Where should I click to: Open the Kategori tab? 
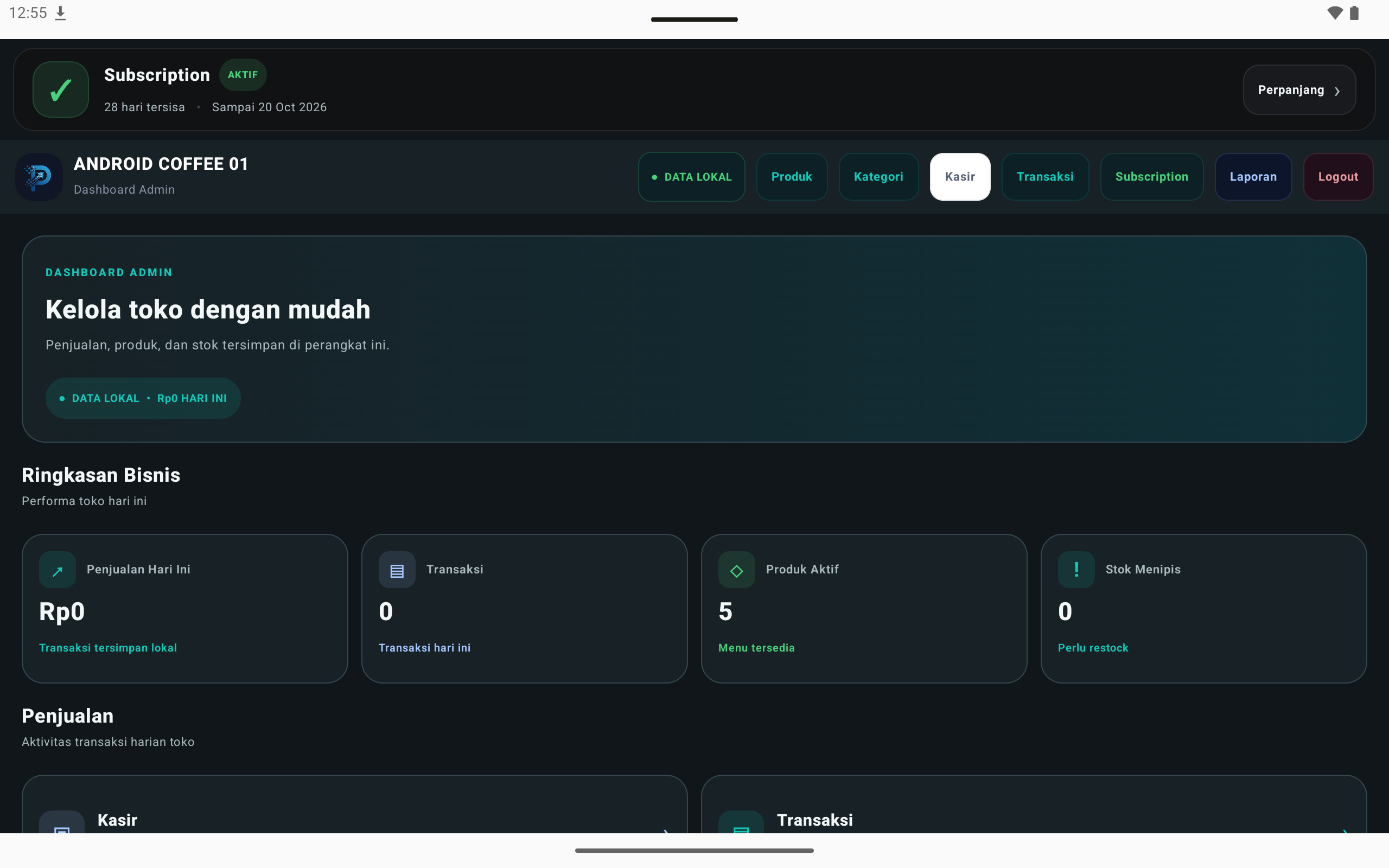click(878, 177)
